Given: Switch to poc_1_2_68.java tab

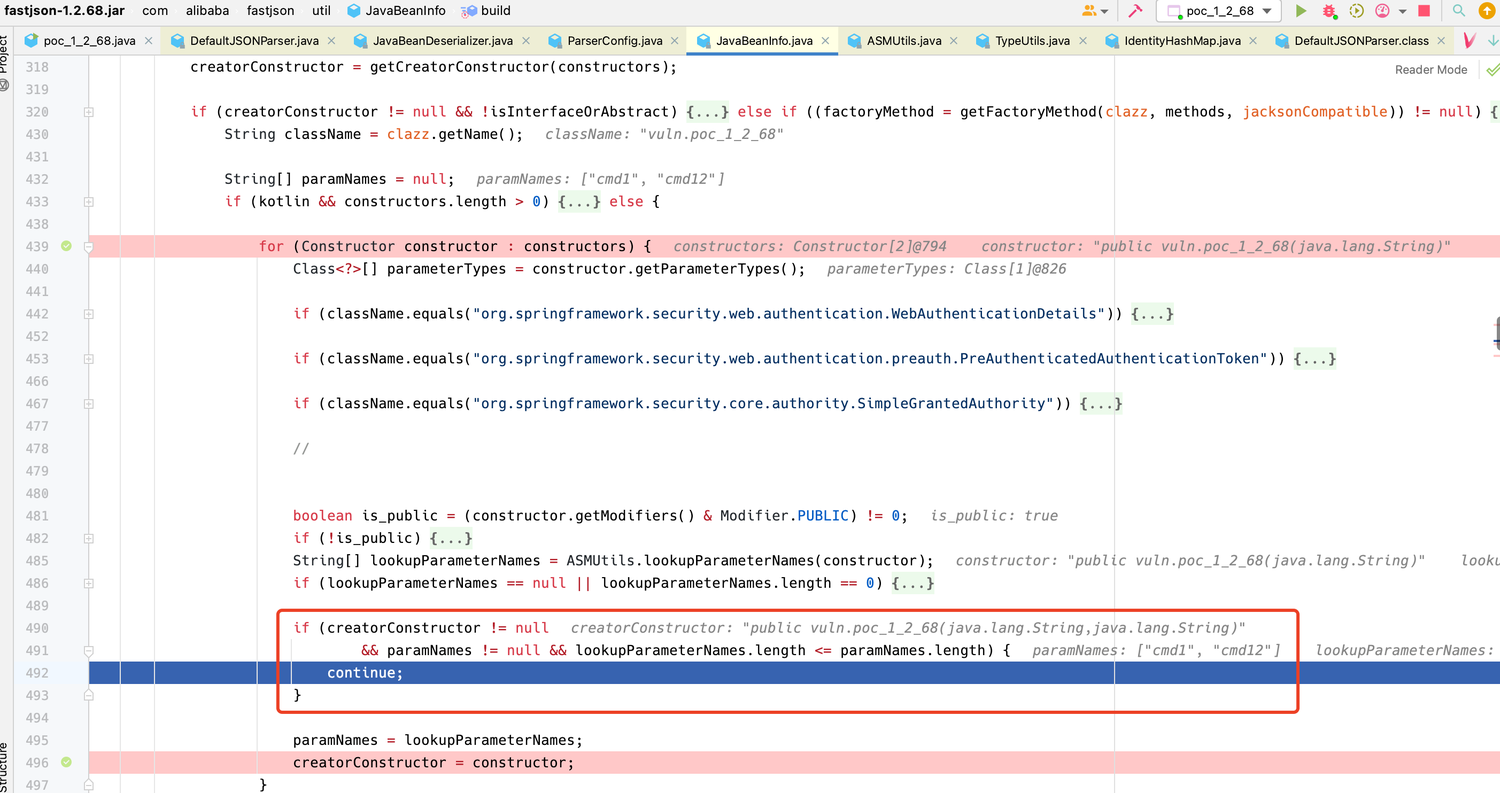Looking at the screenshot, I should 90,41.
